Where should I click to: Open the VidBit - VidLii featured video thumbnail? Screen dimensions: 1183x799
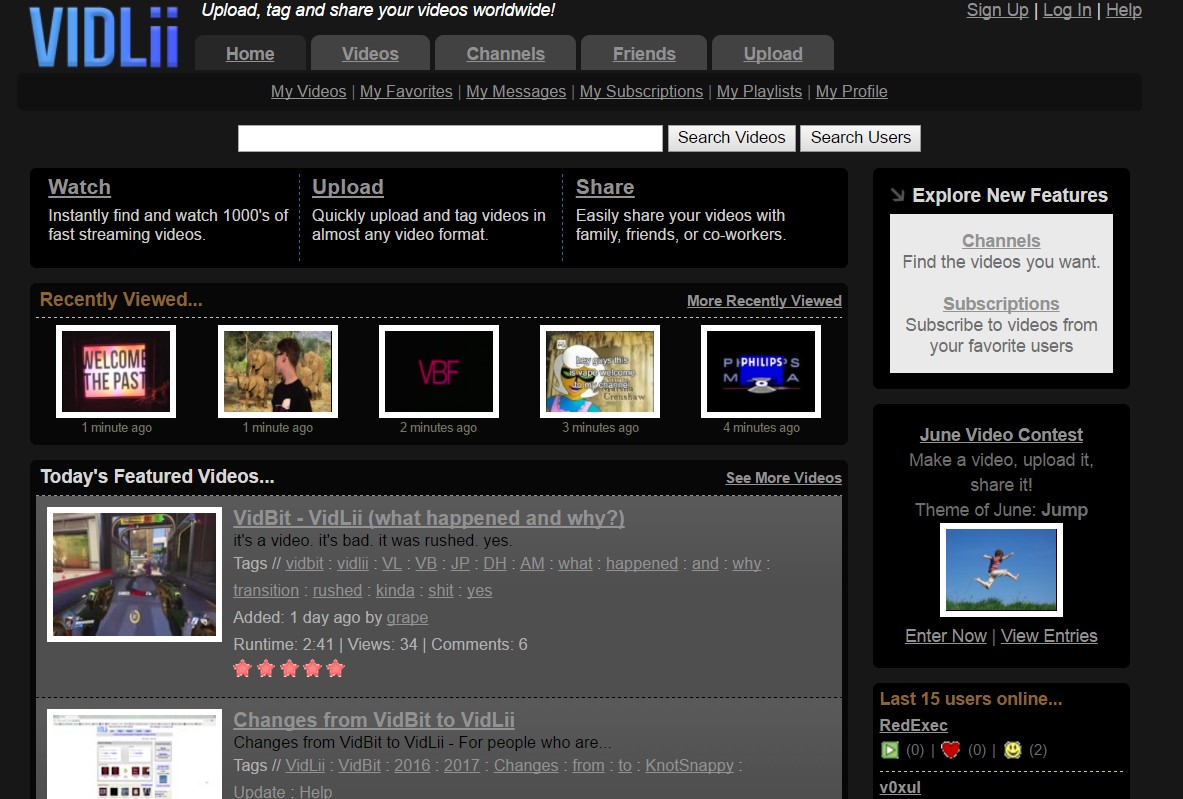(134, 574)
